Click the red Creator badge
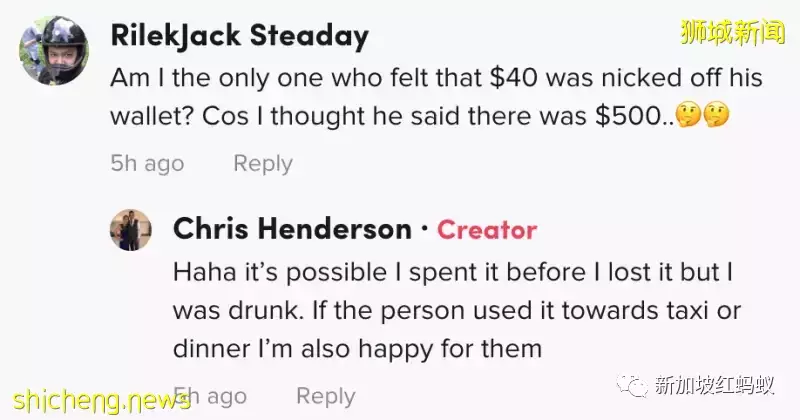Image resolution: width=800 pixels, height=420 pixels. click(487, 230)
